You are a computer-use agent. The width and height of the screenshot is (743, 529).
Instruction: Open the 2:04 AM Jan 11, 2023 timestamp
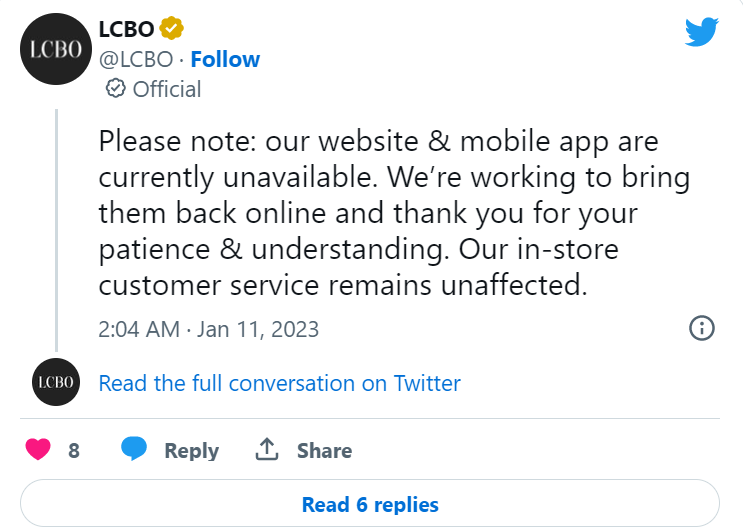208,329
